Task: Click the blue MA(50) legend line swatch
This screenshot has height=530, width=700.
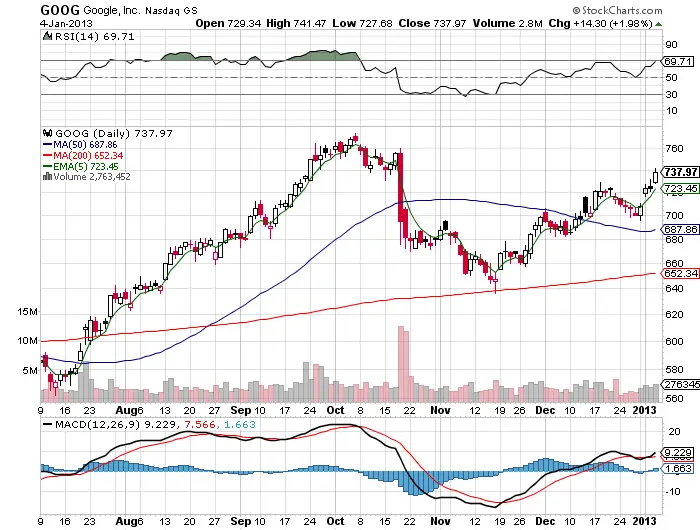Action: click(47, 145)
